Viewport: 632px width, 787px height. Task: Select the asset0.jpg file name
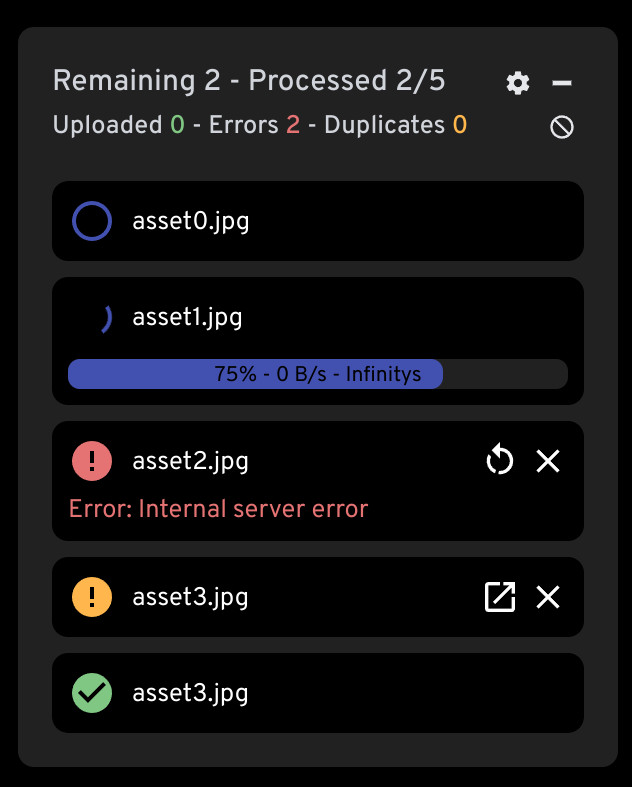coord(191,221)
